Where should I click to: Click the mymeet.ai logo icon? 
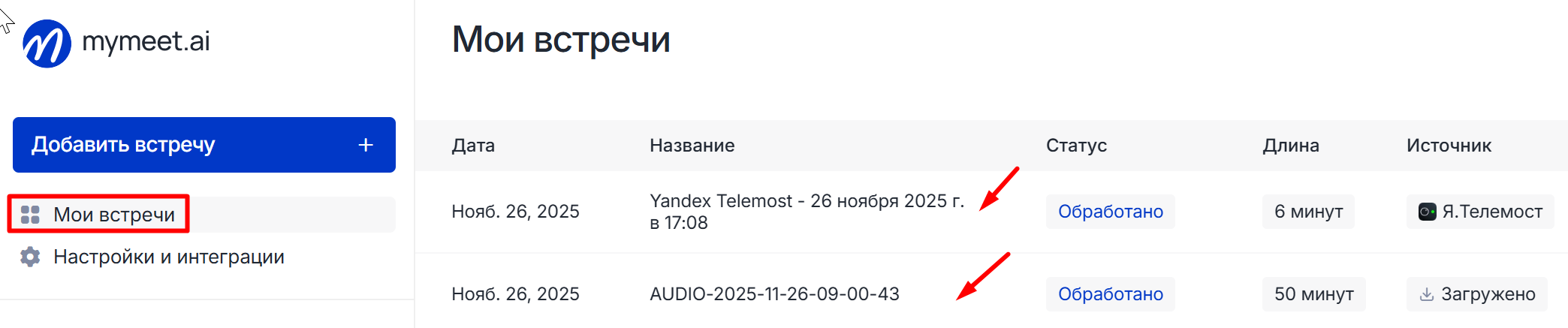tap(47, 44)
